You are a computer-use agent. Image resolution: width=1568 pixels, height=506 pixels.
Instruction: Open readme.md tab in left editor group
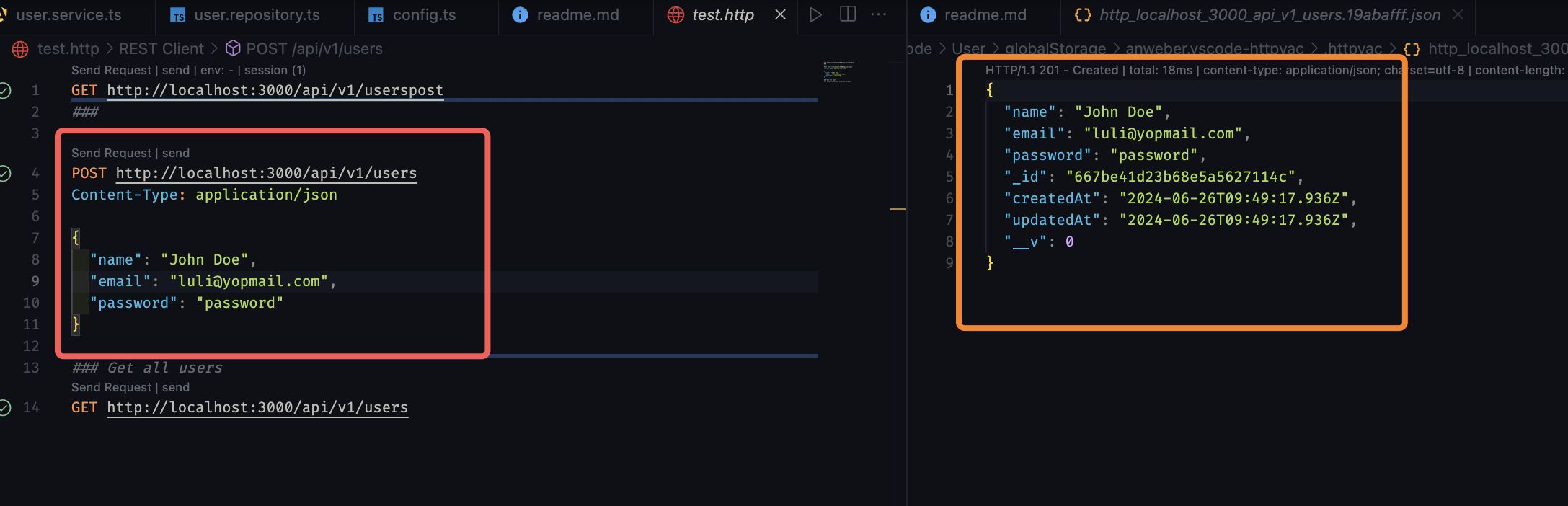click(x=577, y=14)
